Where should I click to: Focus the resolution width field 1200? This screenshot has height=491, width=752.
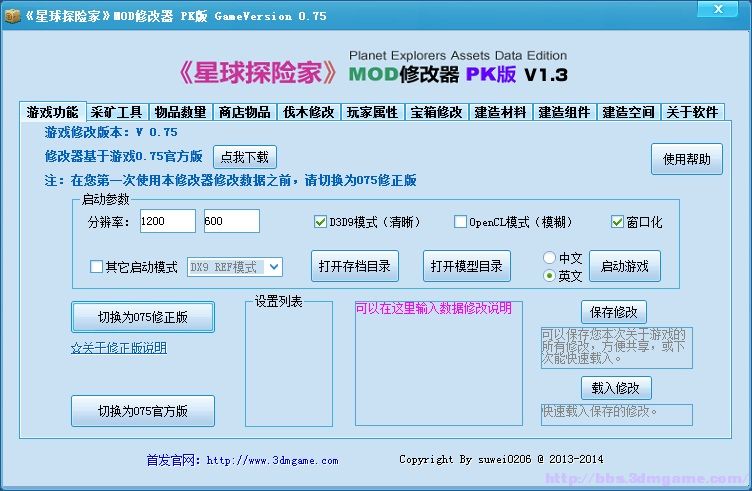point(168,221)
